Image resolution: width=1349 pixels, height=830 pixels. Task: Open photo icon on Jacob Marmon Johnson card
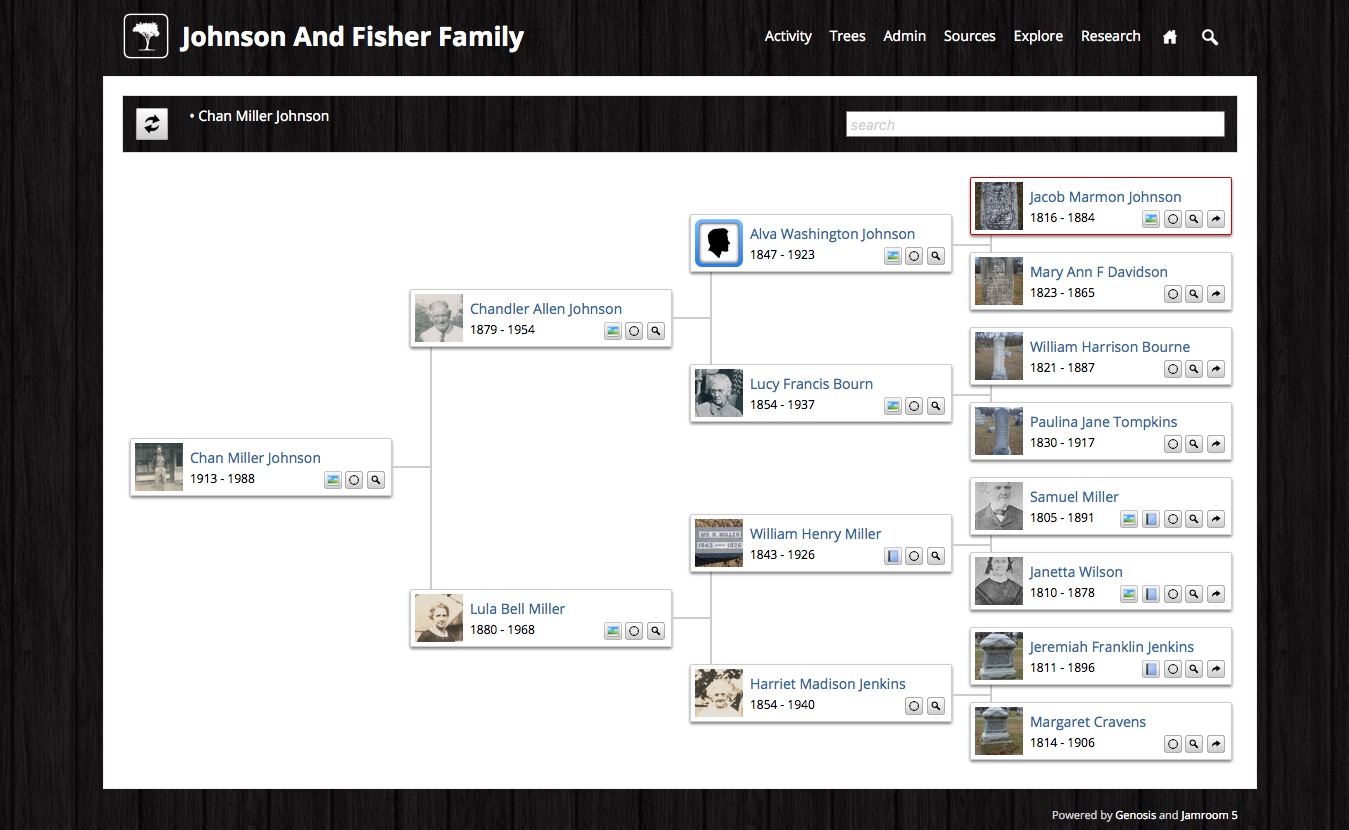pos(1151,219)
